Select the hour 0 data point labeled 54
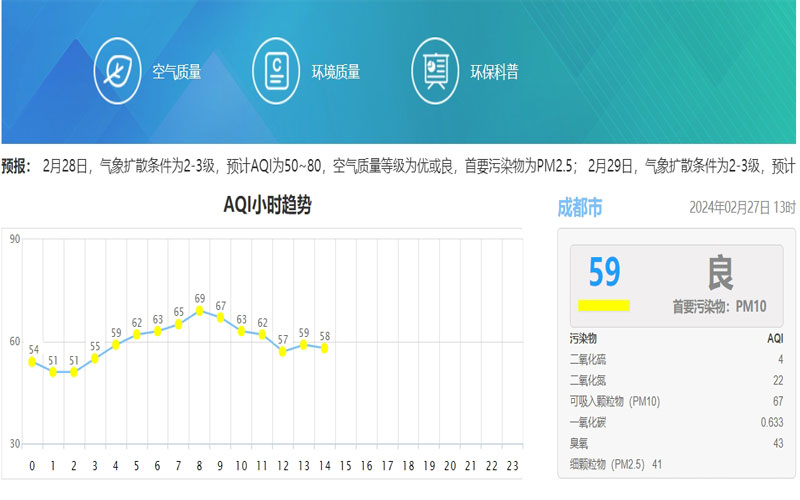This screenshot has width=800, height=500. 32,362
